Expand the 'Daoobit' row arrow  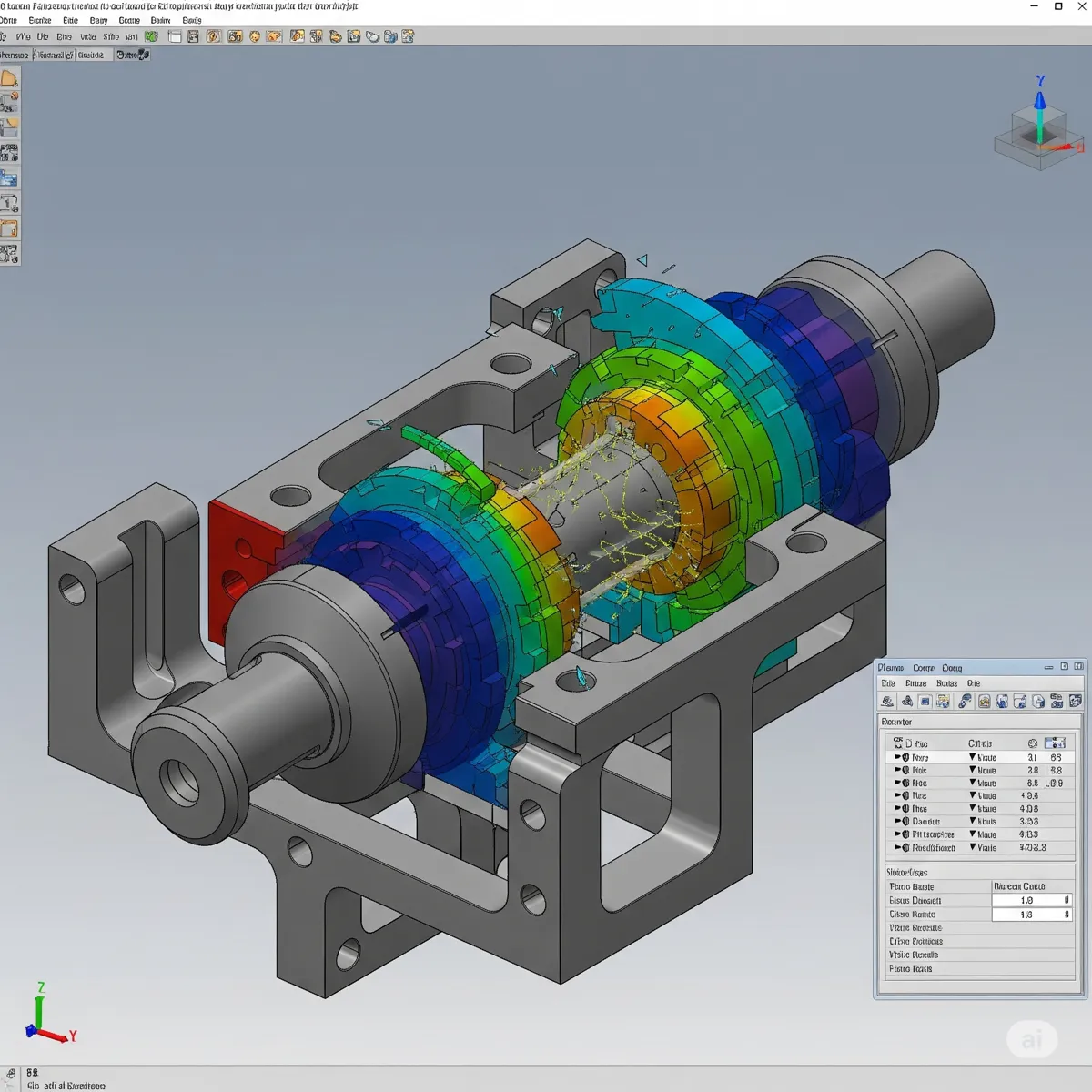tap(897, 822)
